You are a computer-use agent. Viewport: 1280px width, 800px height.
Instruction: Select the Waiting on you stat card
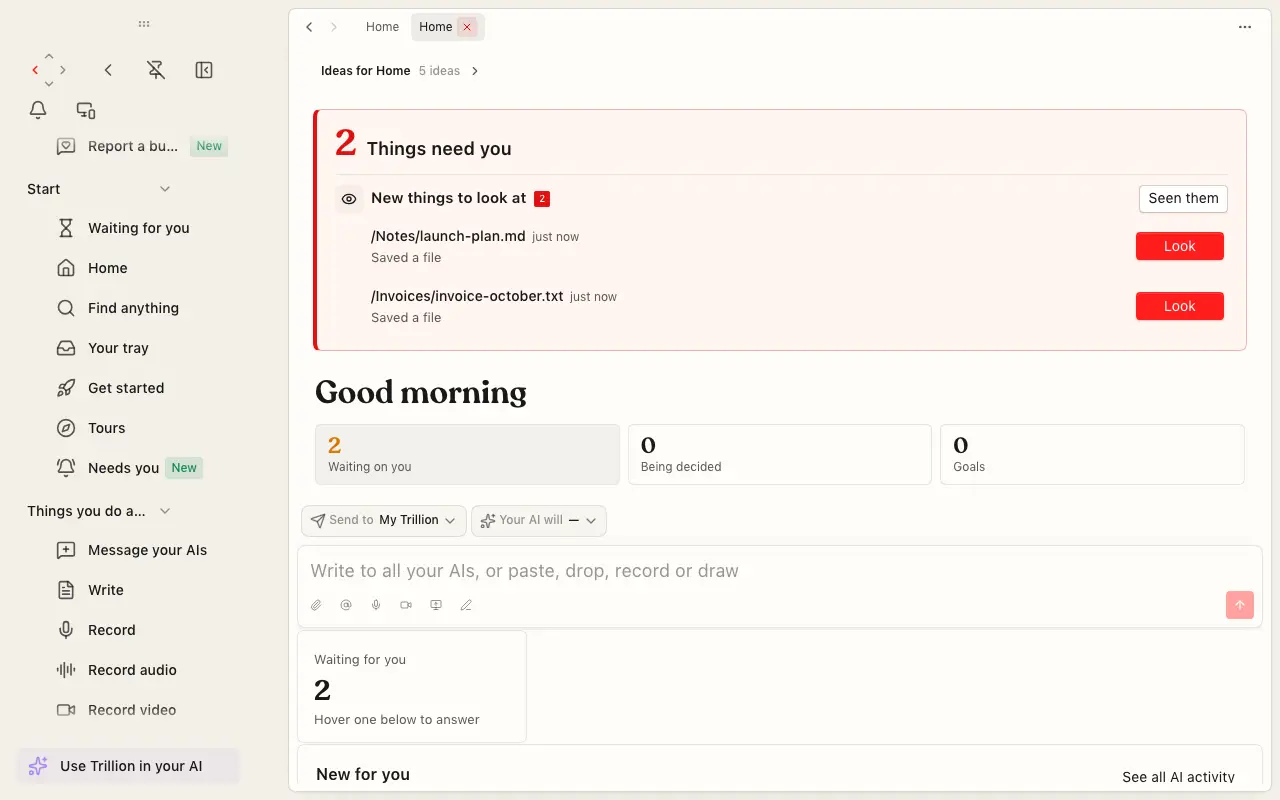[467, 454]
